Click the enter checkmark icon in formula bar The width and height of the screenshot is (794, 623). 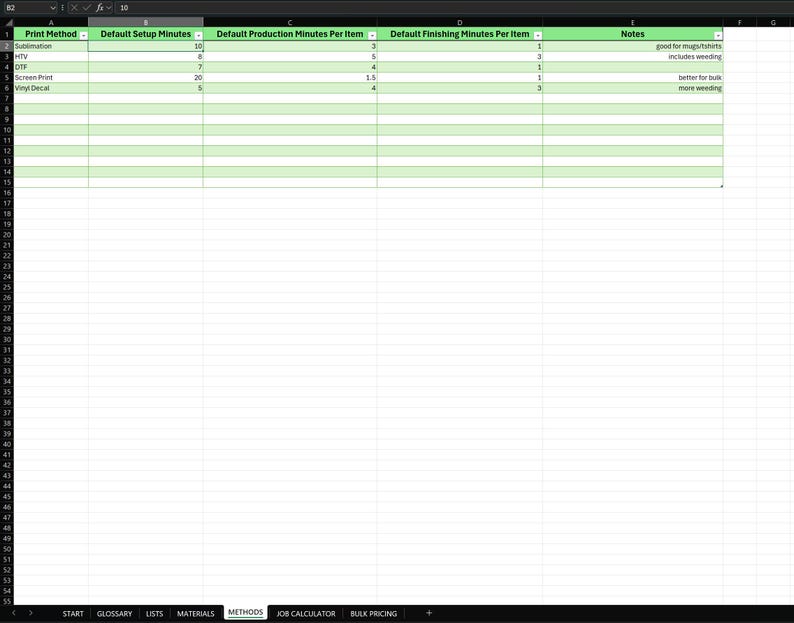pyautogui.click(x=87, y=8)
